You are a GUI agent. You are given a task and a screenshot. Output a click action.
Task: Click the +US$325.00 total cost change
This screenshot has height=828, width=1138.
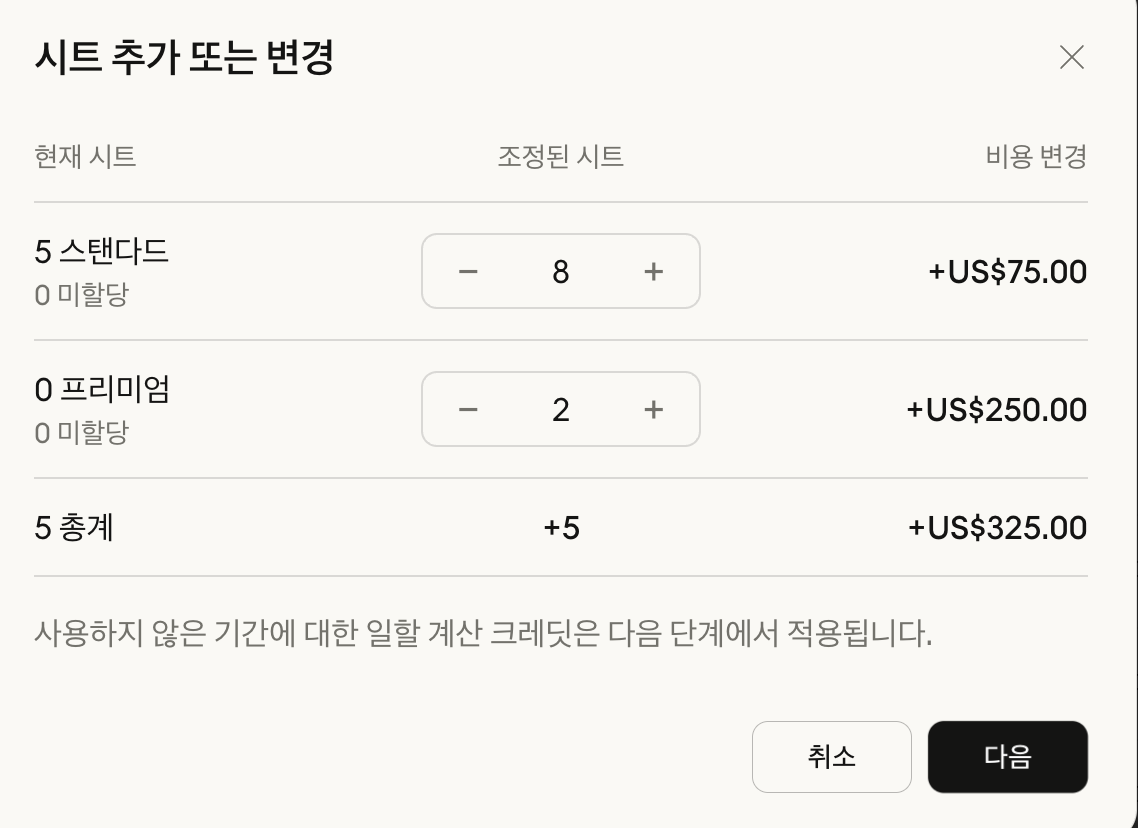tap(997, 528)
